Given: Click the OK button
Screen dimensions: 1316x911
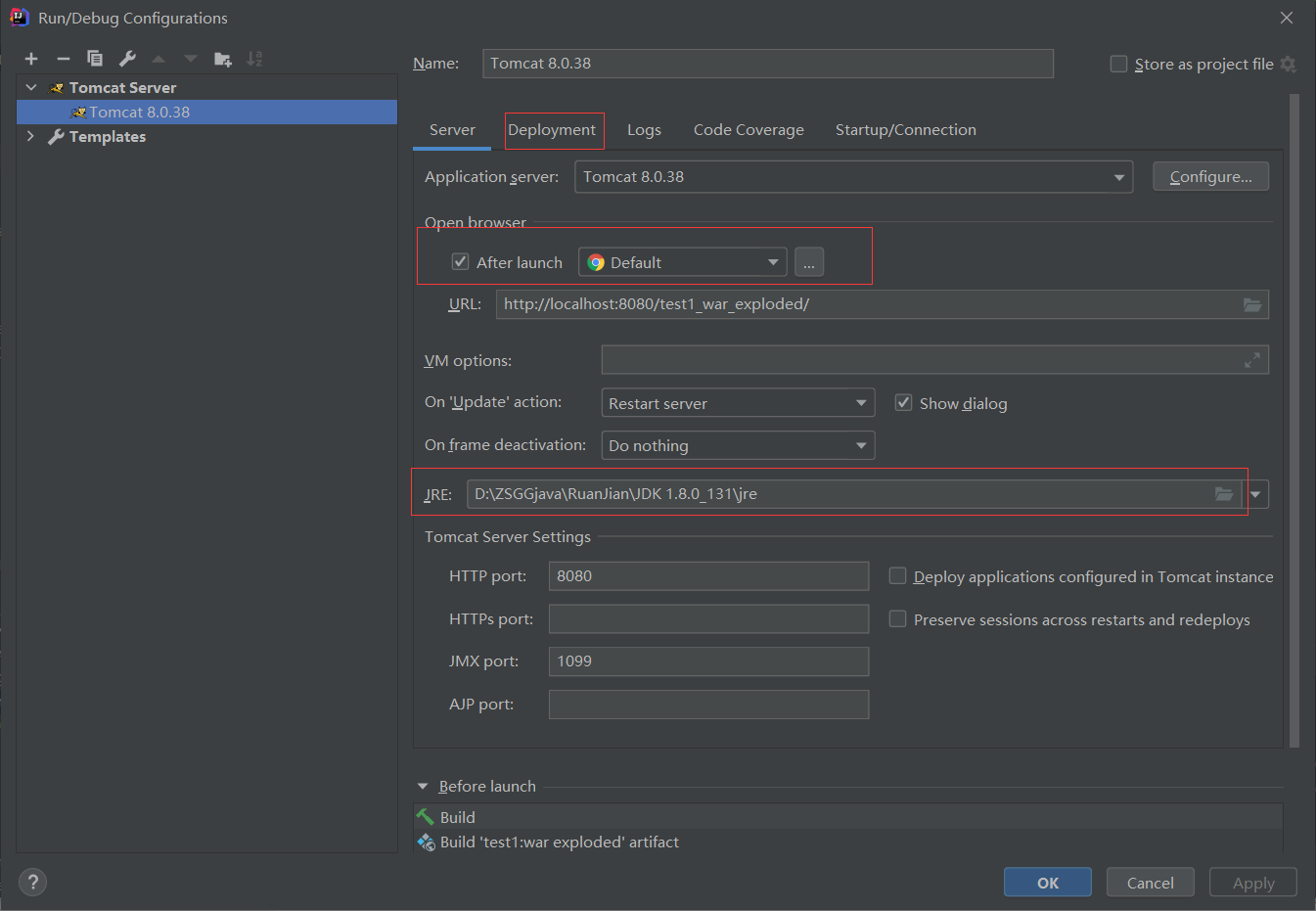Looking at the screenshot, I should point(1047,883).
